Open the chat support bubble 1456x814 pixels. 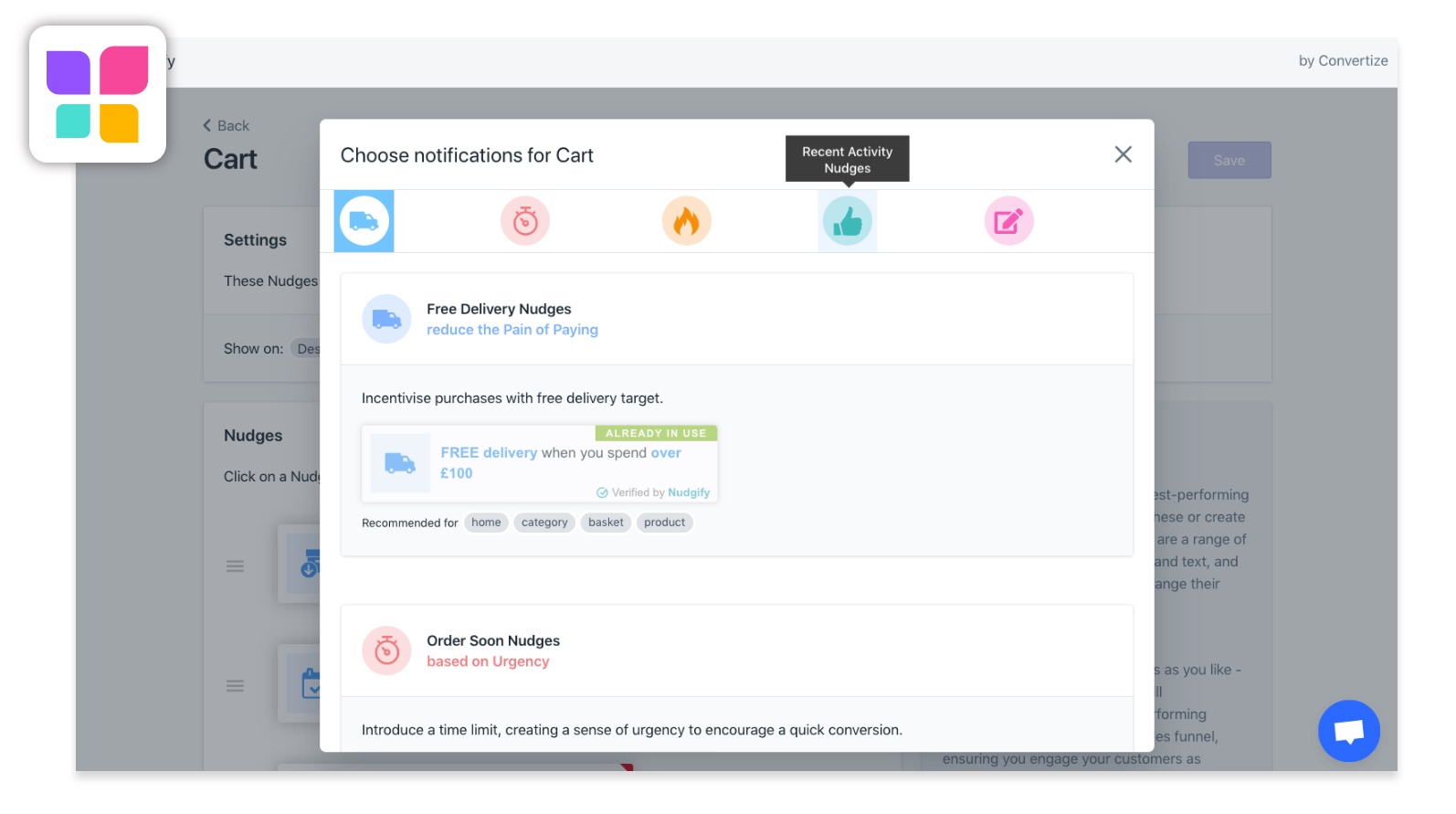tap(1348, 731)
